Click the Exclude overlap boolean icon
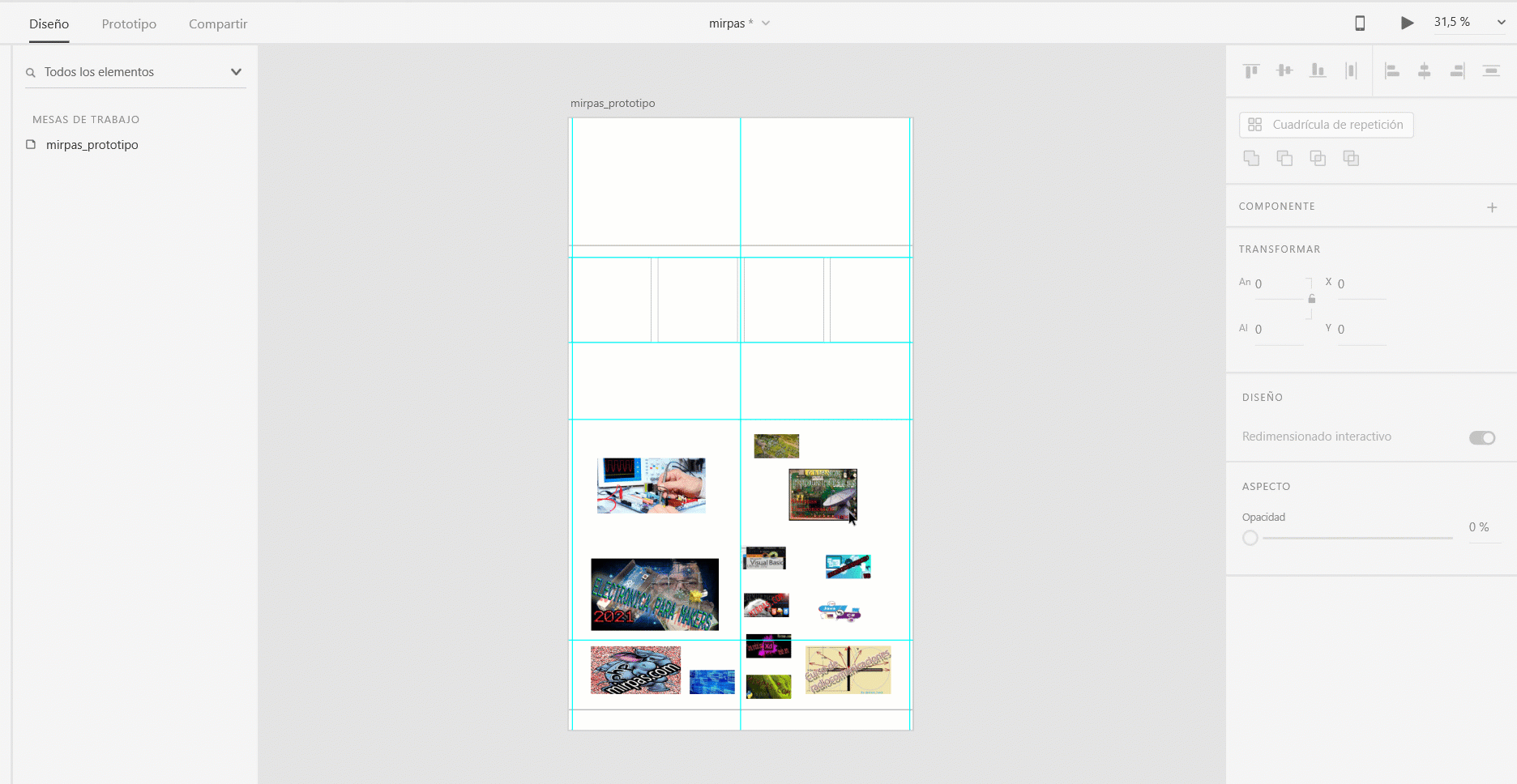The width and height of the screenshot is (1517, 784). [1351, 158]
